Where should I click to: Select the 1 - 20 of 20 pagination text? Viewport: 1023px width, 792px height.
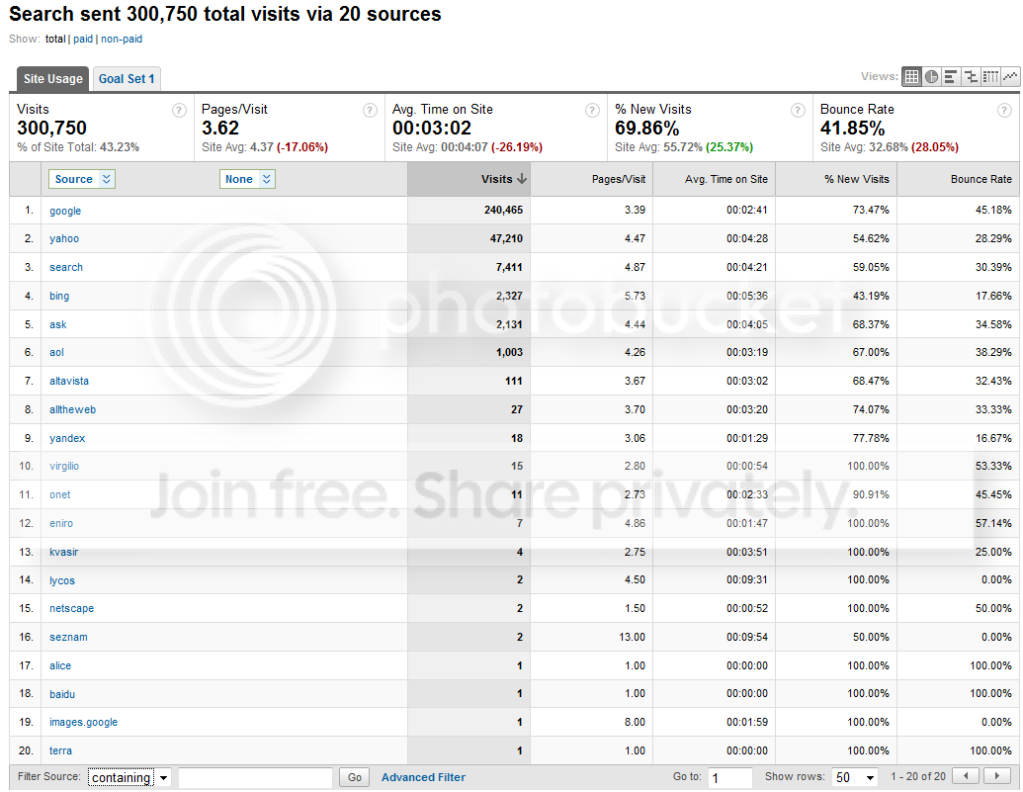[x=918, y=776]
